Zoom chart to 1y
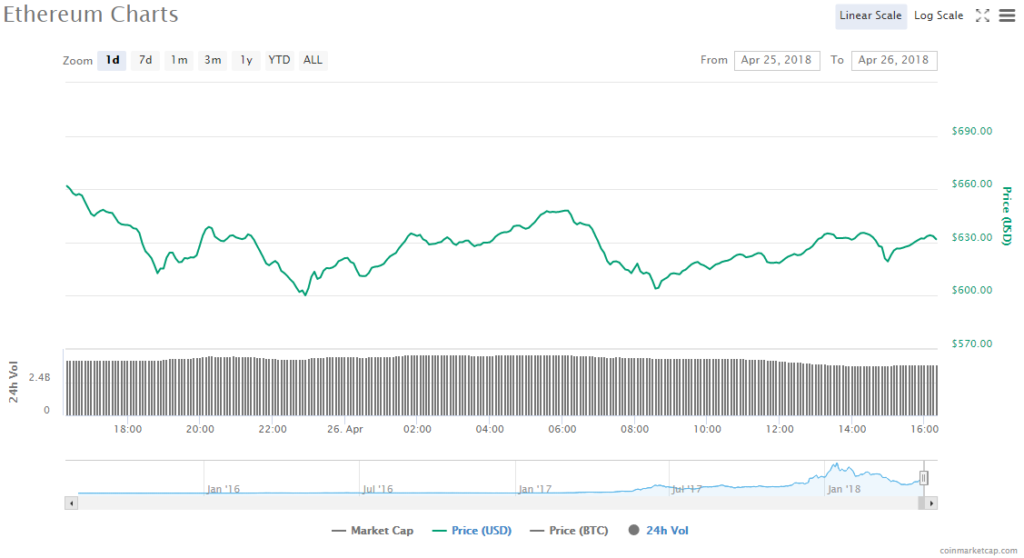Screen dimensions: 1024x558 click(x=245, y=60)
